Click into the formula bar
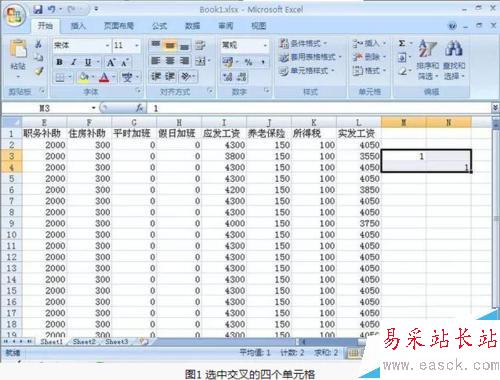 click(x=320, y=108)
